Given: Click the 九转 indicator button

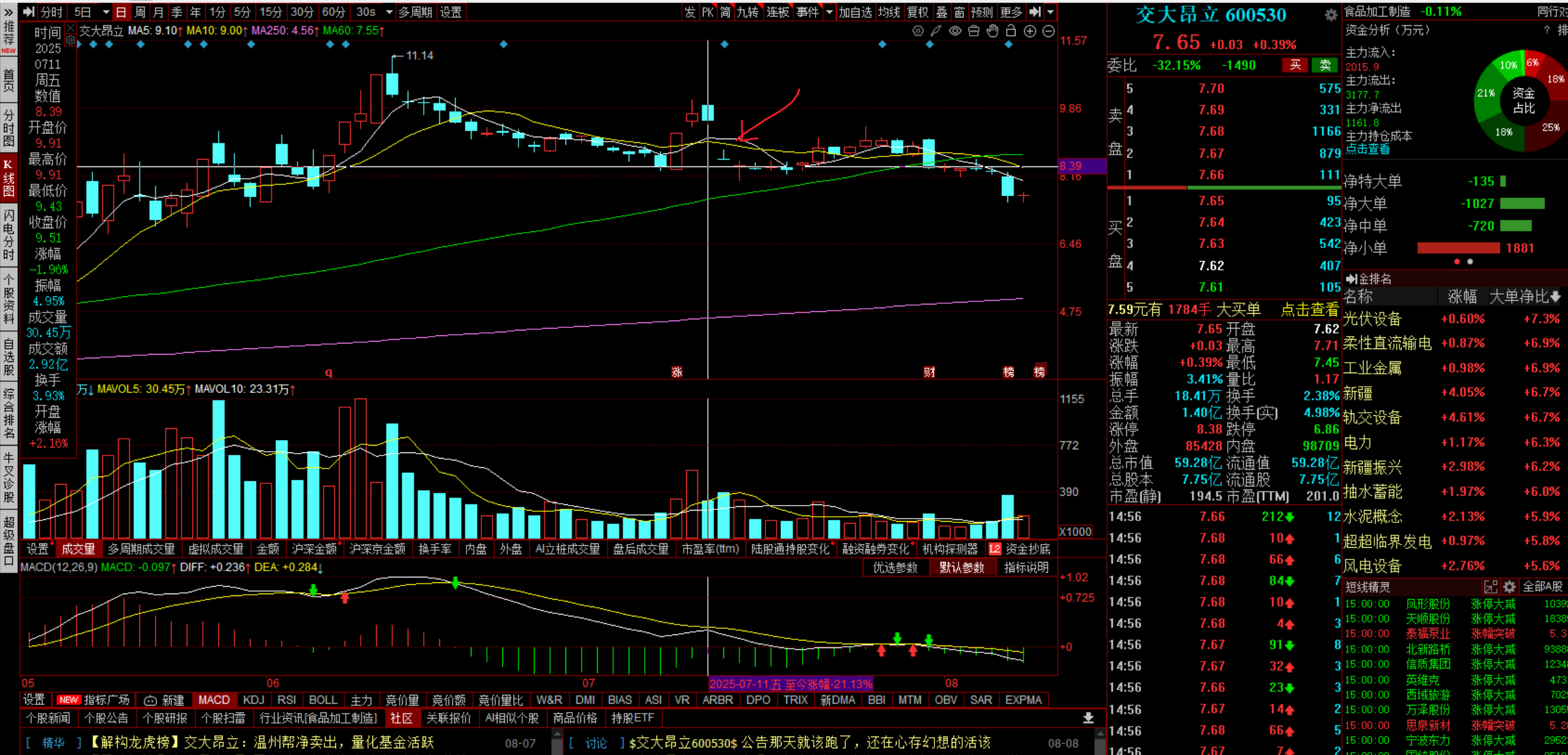Looking at the screenshot, I should [747, 12].
